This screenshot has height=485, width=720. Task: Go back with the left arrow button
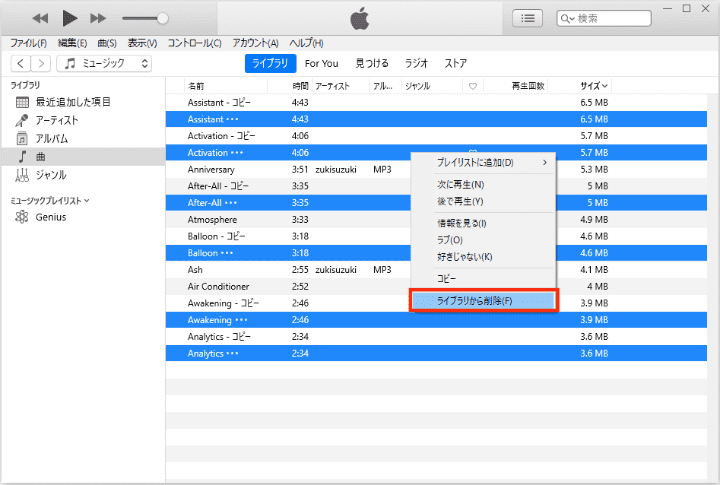click(x=20, y=63)
